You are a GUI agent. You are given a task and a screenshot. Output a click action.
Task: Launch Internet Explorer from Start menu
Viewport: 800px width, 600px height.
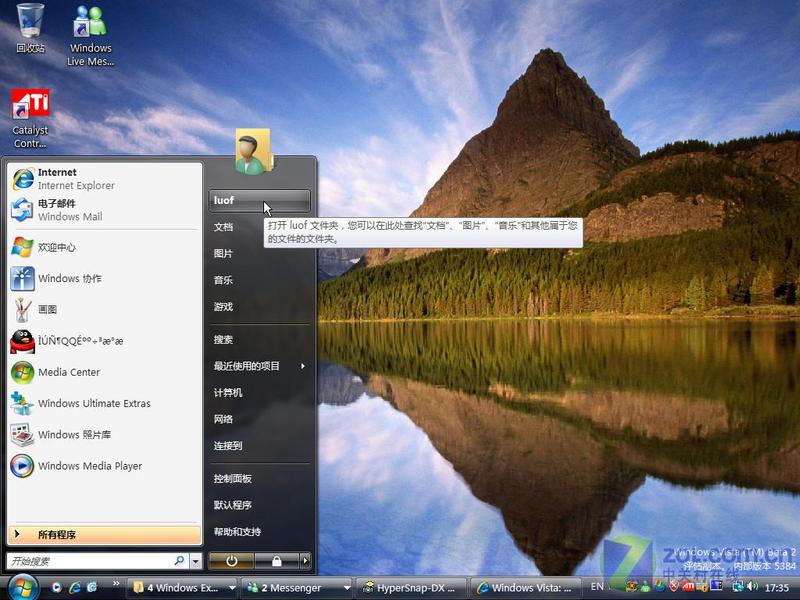(105, 179)
